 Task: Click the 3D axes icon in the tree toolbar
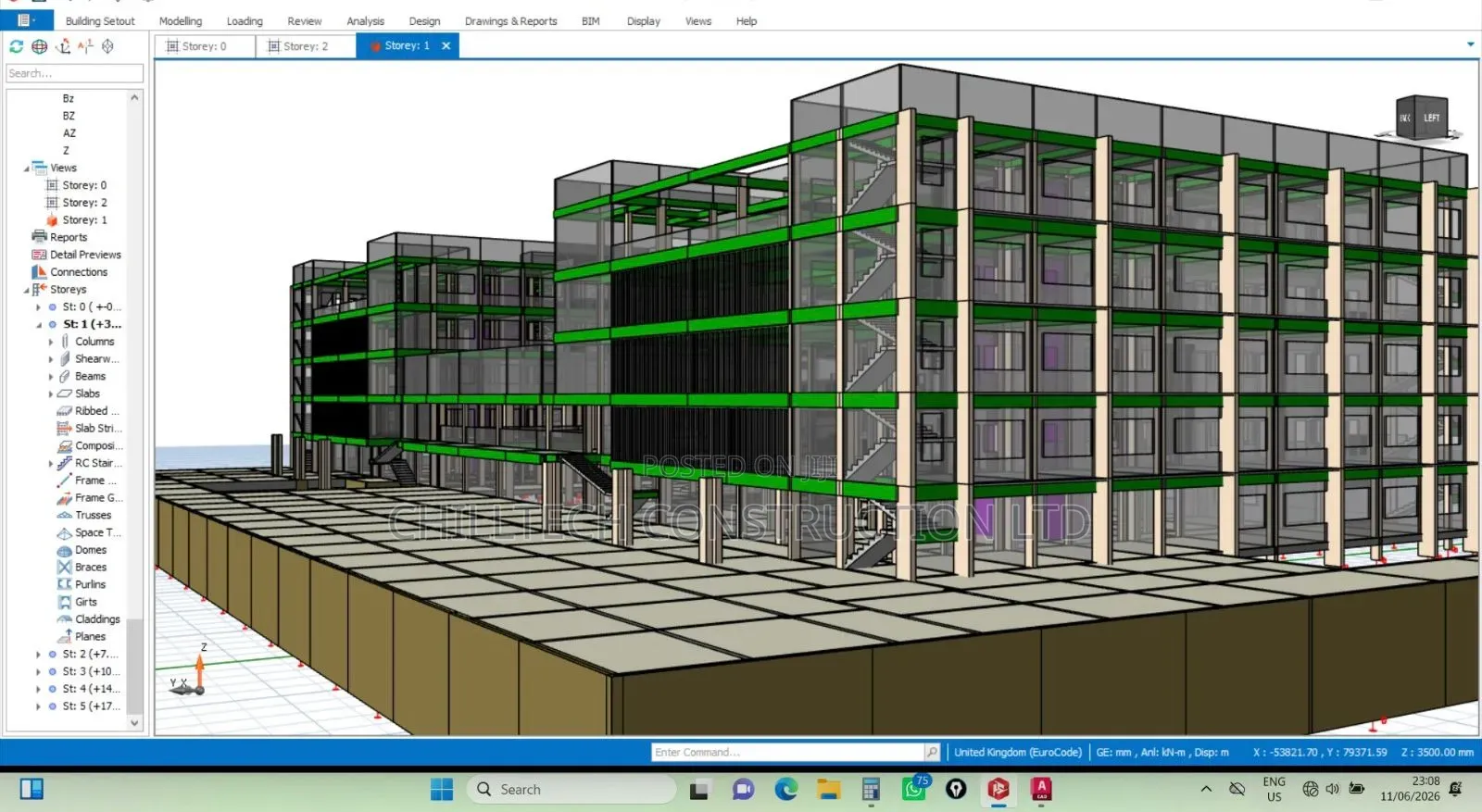(63, 46)
